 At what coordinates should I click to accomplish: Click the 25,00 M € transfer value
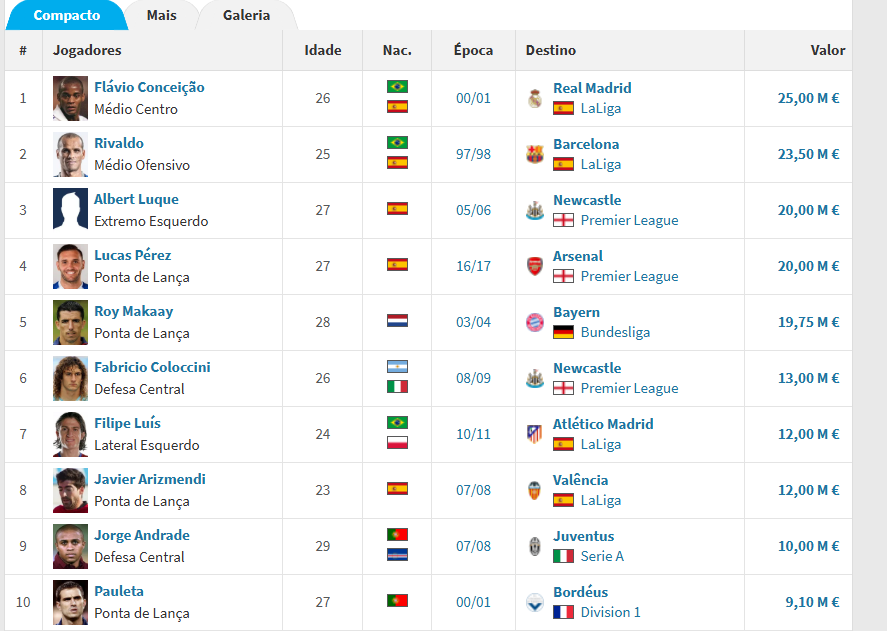[x=808, y=98]
